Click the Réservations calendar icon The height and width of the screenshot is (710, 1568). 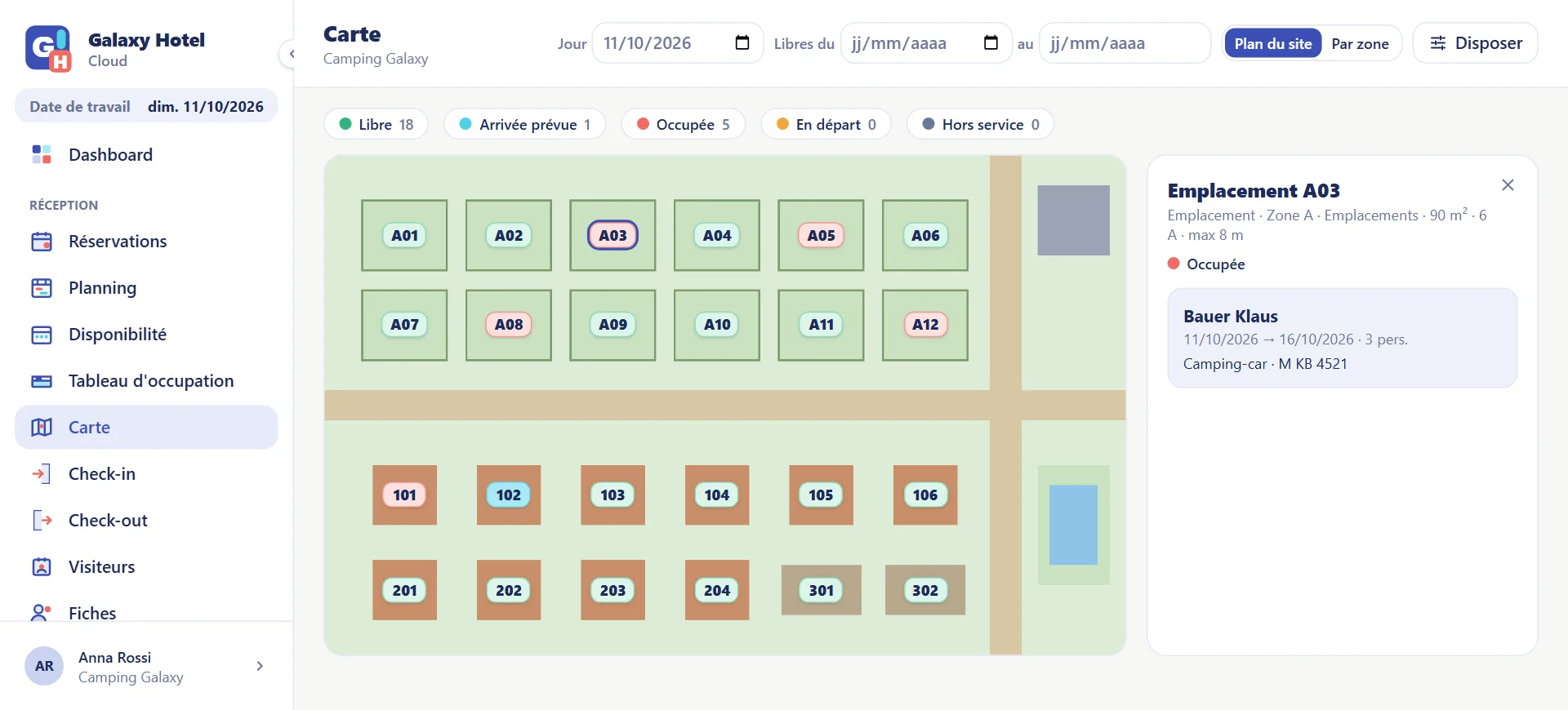pos(42,242)
